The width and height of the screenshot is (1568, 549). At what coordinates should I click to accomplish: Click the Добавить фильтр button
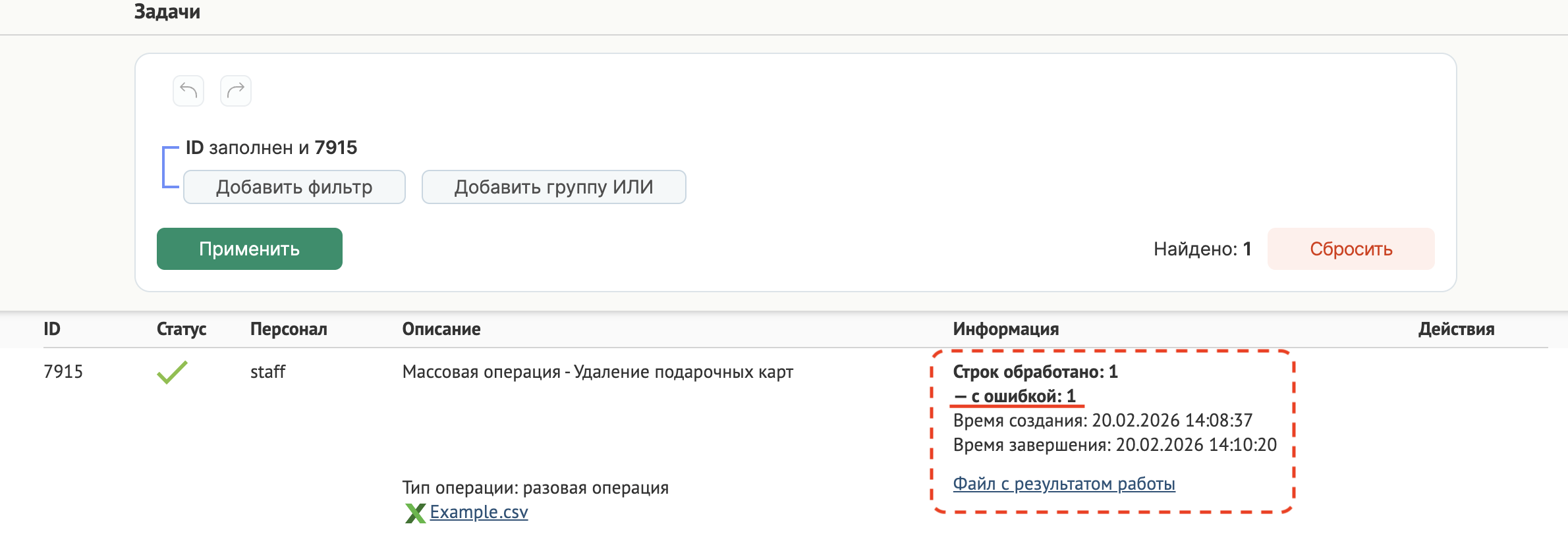coord(294,187)
